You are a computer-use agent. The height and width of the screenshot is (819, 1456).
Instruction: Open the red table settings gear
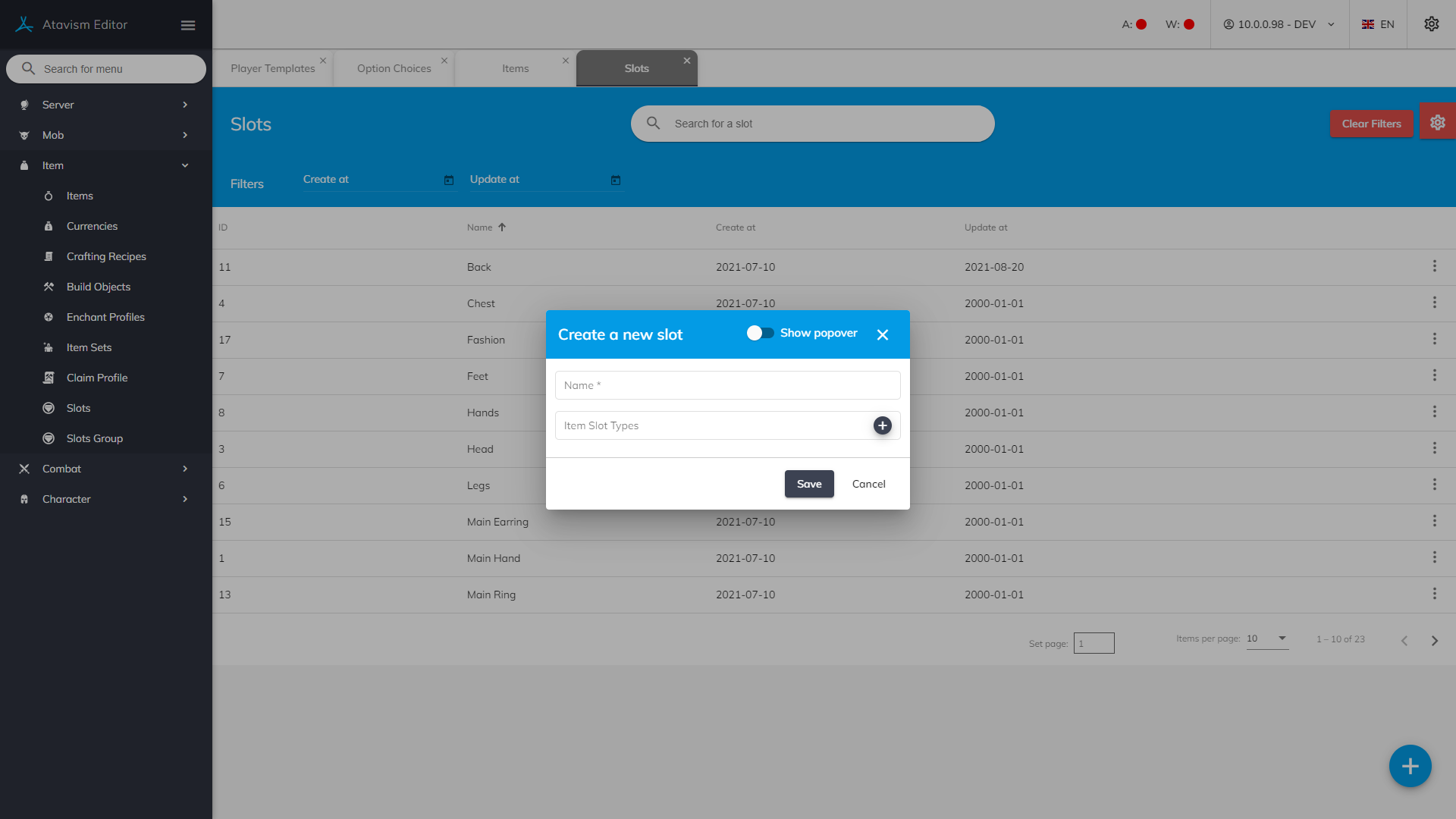coord(1437,122)
